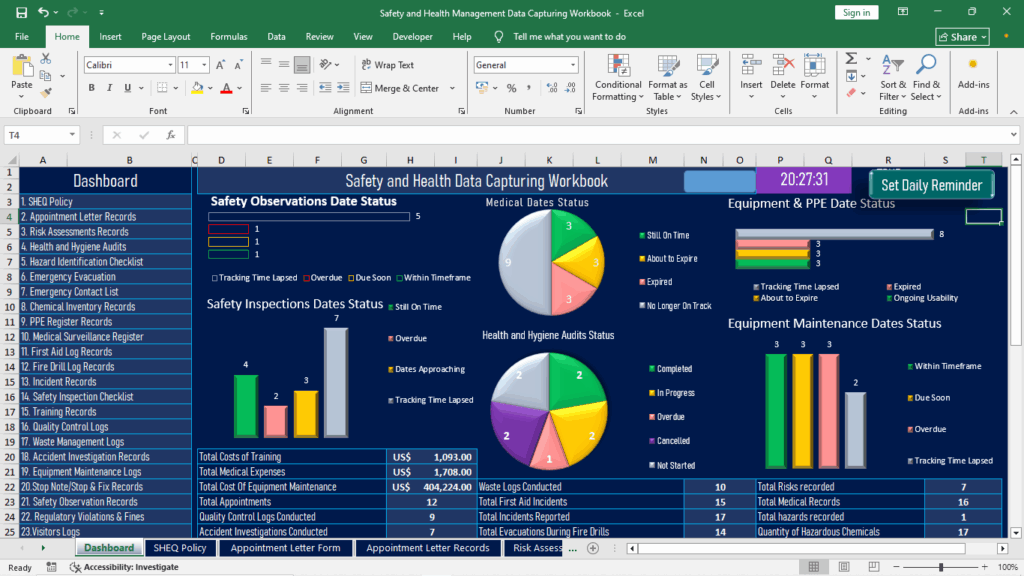Increase decimal places
This screenshot has height=576, width=1024.
(551, 90)
